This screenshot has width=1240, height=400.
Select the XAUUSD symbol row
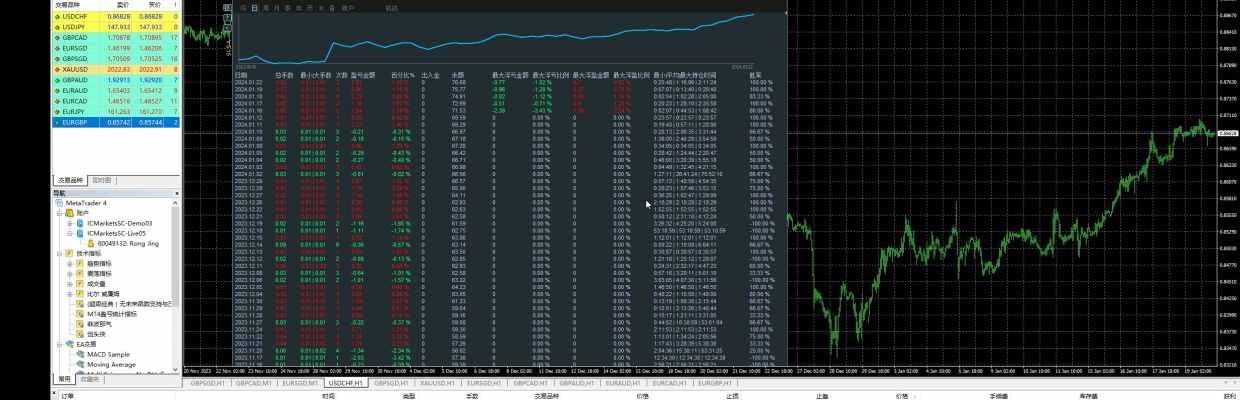click(116, 69)
